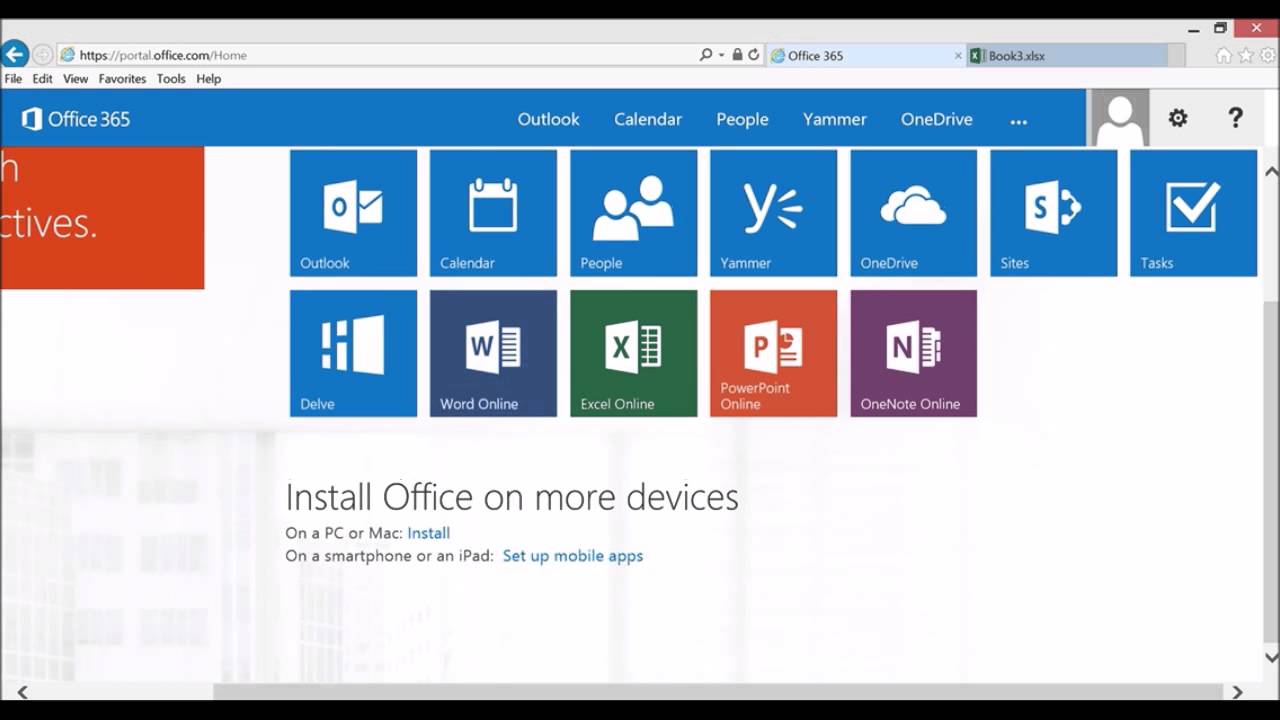This screenshot has width=1280, height=720.
Task: Open the OneNote Online tile
Action: click(x=913, y=353)
